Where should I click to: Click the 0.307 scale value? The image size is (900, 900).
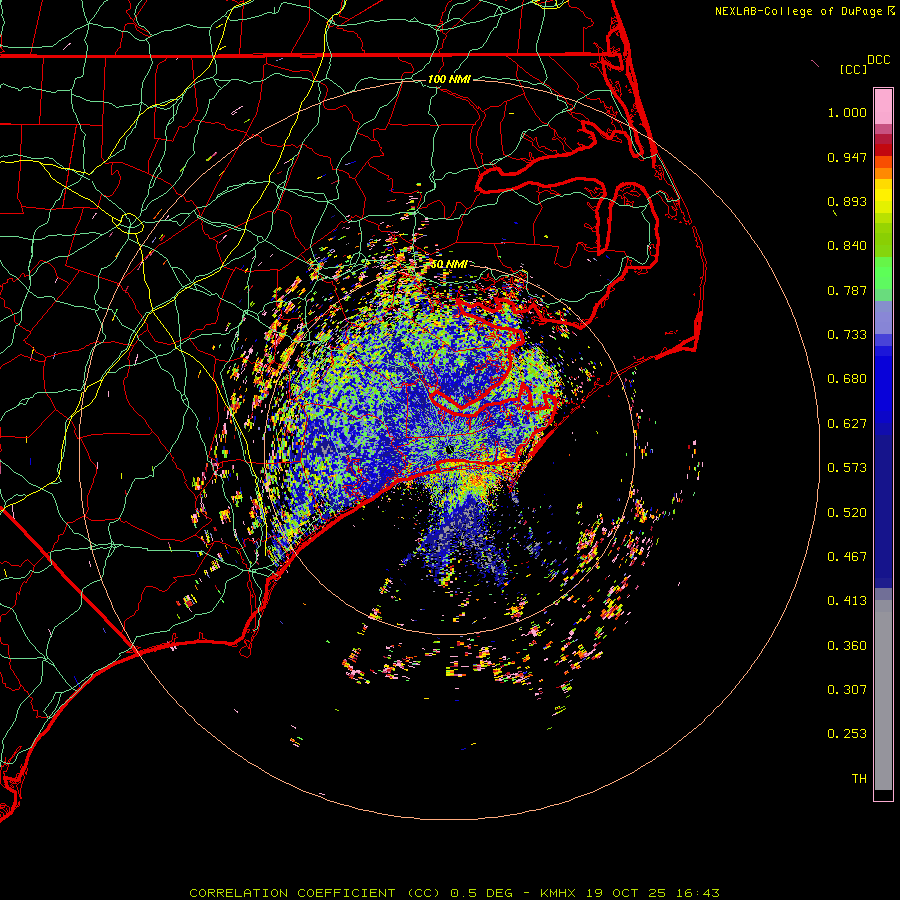tap(847, 690)
